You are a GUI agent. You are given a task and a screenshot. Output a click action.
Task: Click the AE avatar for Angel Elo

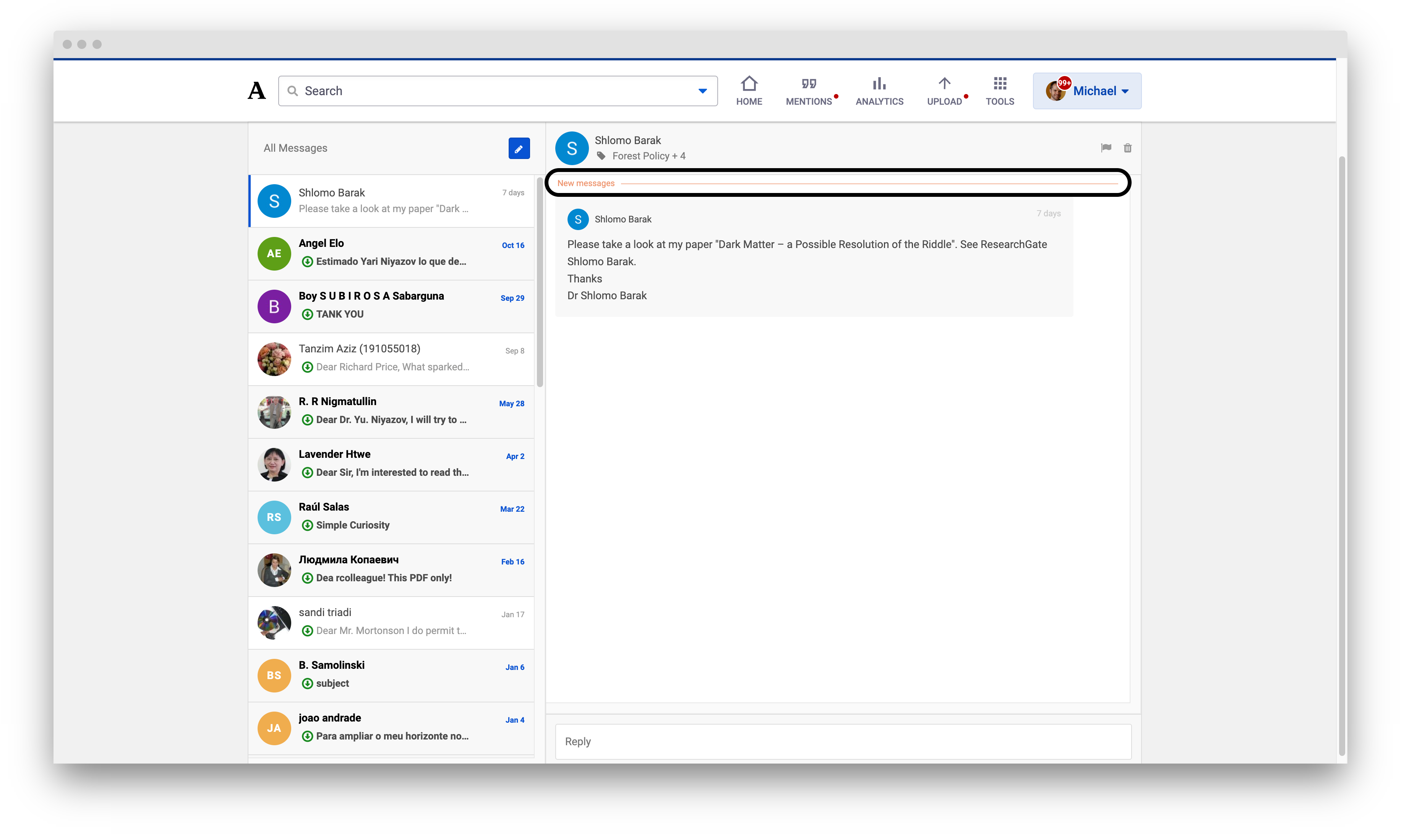[274, 254]
